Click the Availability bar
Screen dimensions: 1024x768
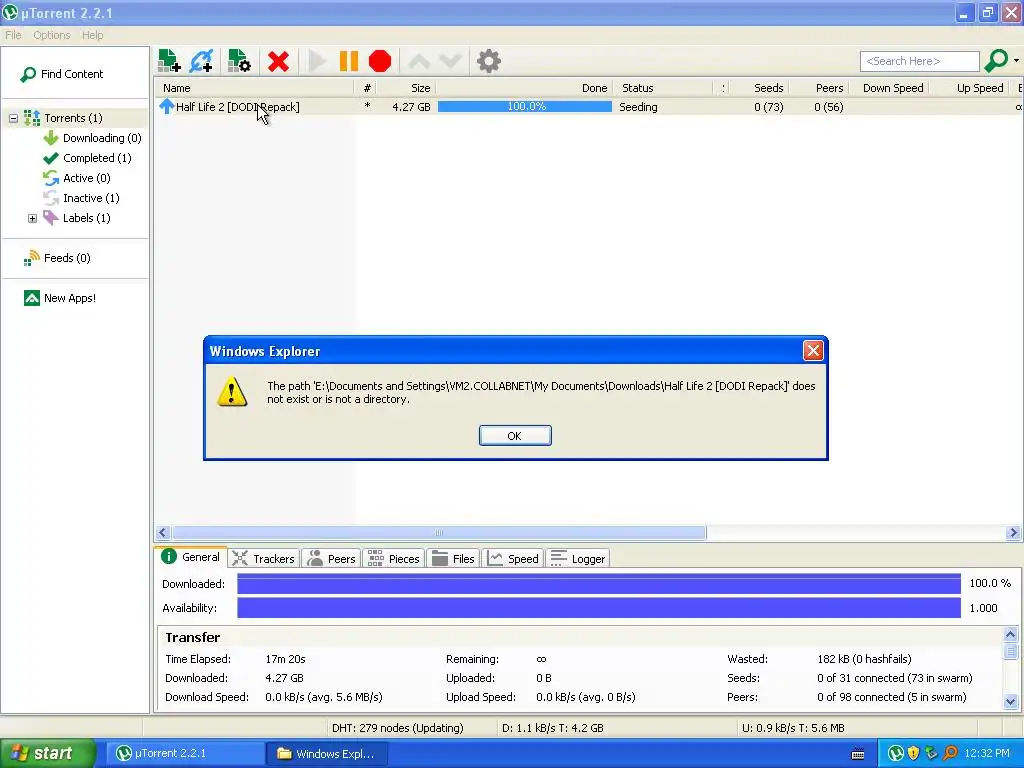[599, 608]
